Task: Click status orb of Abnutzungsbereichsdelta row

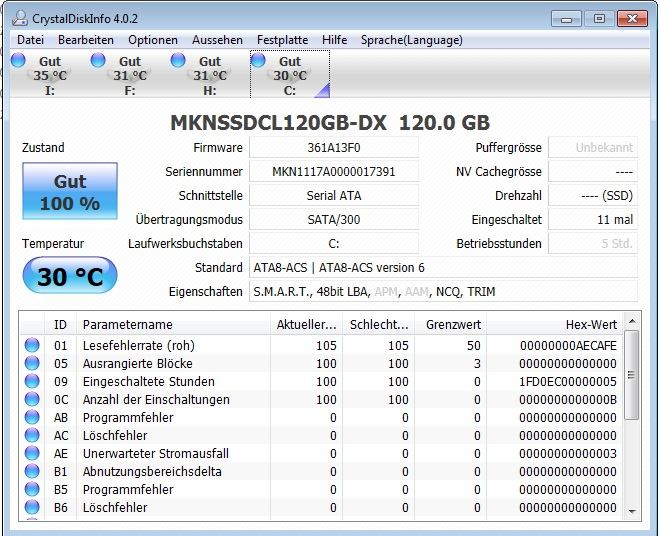Action: point(32,472)
